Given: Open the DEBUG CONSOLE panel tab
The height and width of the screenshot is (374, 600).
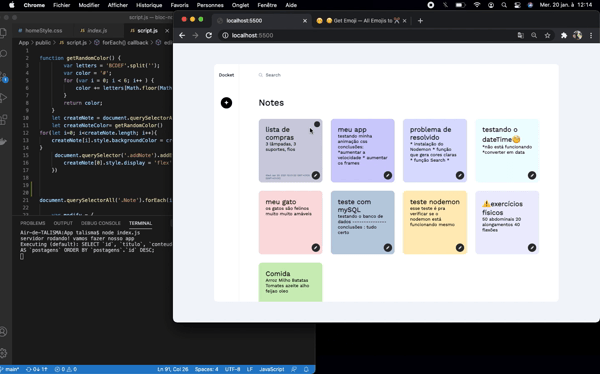Looking at the screenshot, I should (101, 223).
